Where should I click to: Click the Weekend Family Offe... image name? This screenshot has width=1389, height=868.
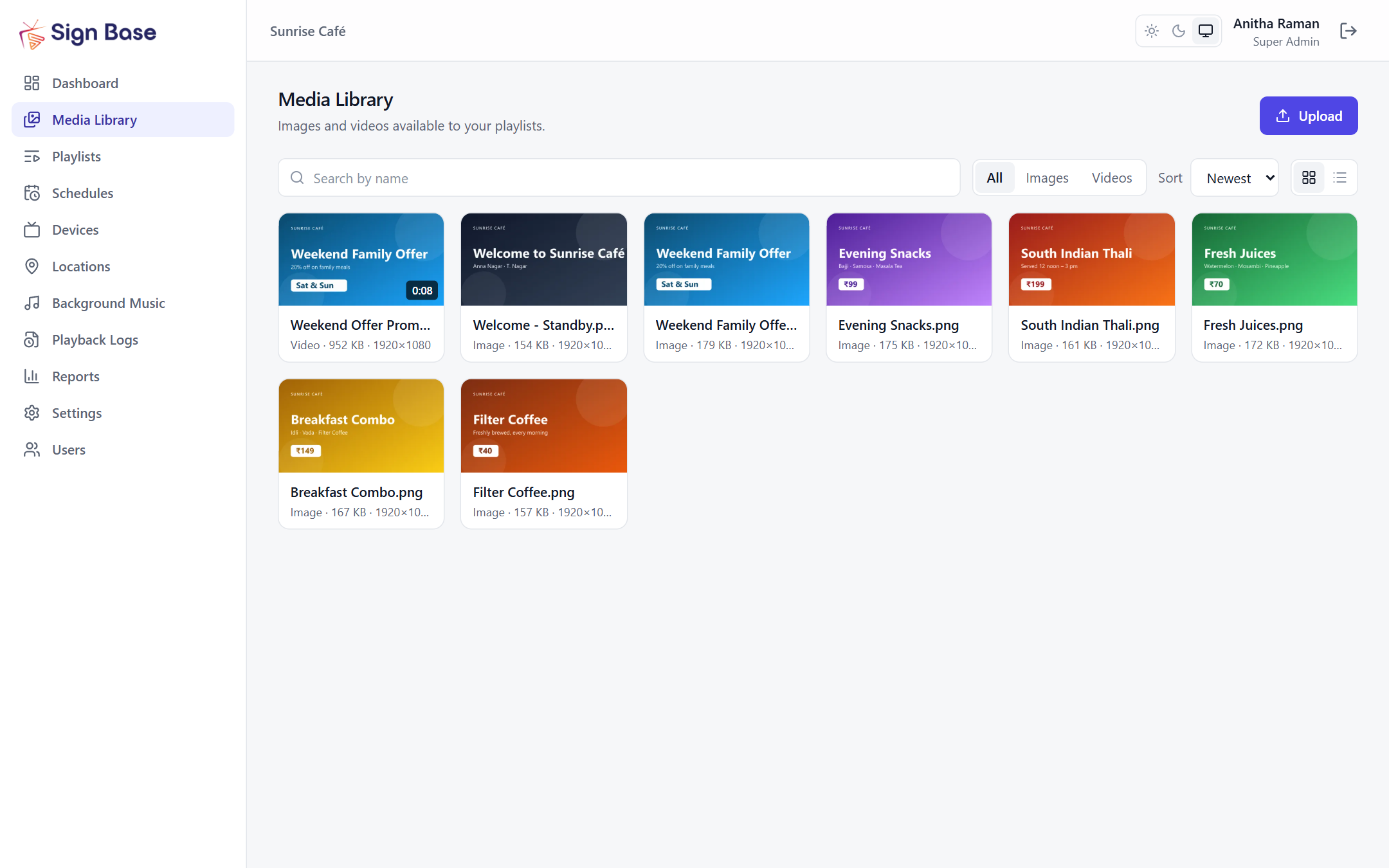tap(726, 325)
